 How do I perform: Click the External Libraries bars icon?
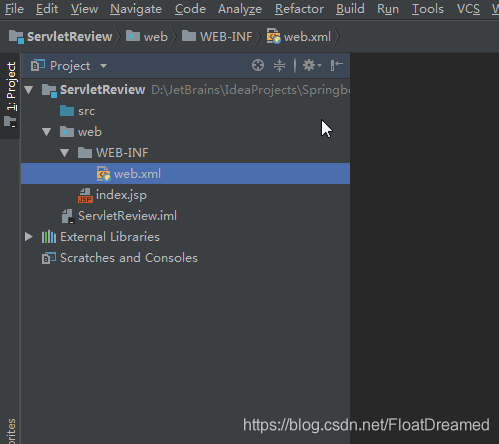click(x=49, y=237)
